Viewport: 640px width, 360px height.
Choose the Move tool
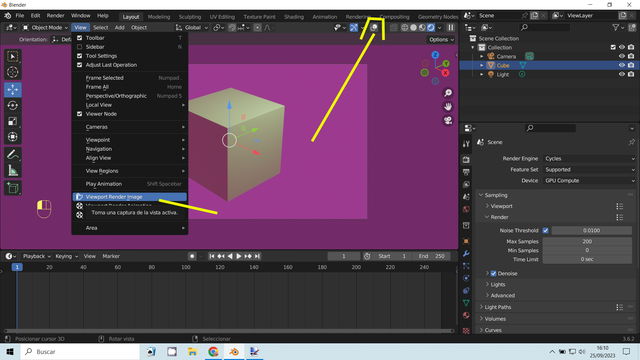(x=13, y=89)
